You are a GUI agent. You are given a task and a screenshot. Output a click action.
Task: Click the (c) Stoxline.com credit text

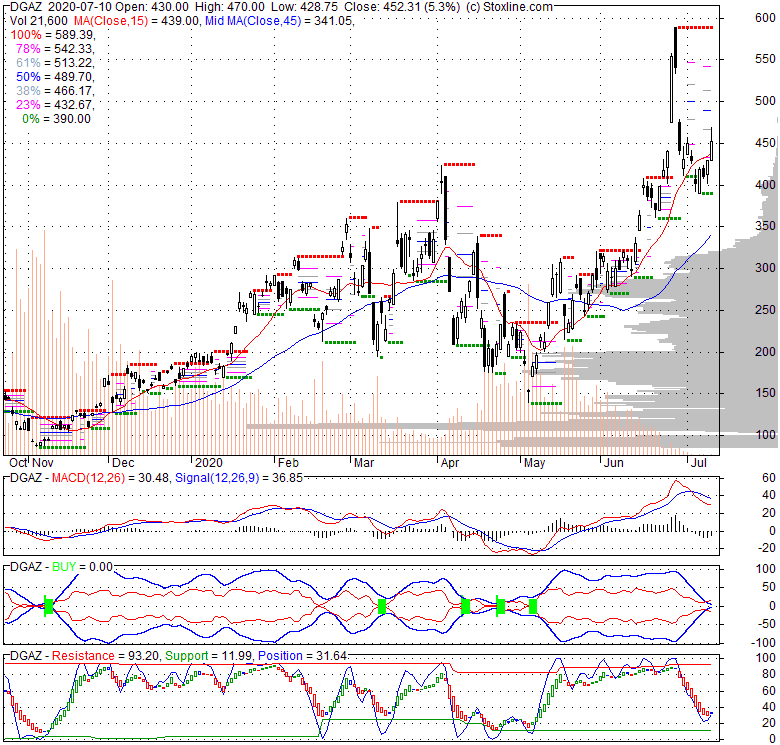(x=509, y=7)
